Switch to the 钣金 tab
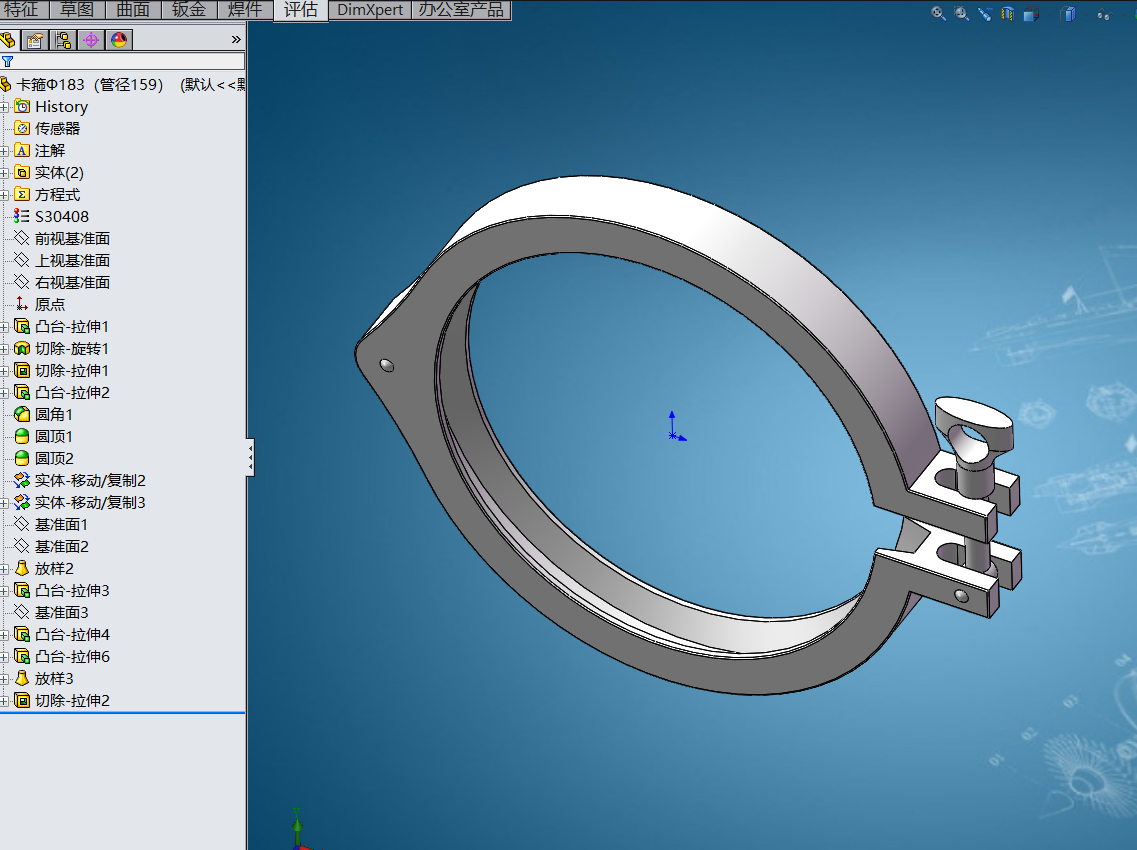1137x850 pixels. pos(189,9)
